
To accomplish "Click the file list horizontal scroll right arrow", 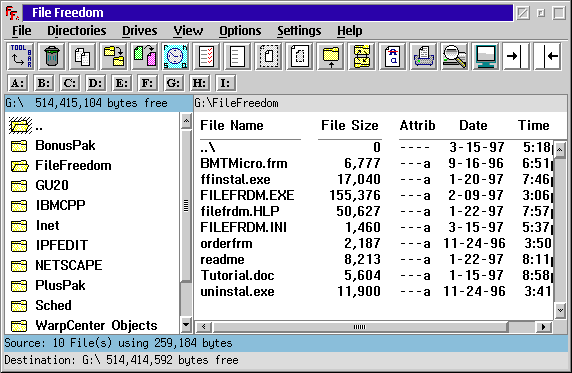I will [544, 327].
